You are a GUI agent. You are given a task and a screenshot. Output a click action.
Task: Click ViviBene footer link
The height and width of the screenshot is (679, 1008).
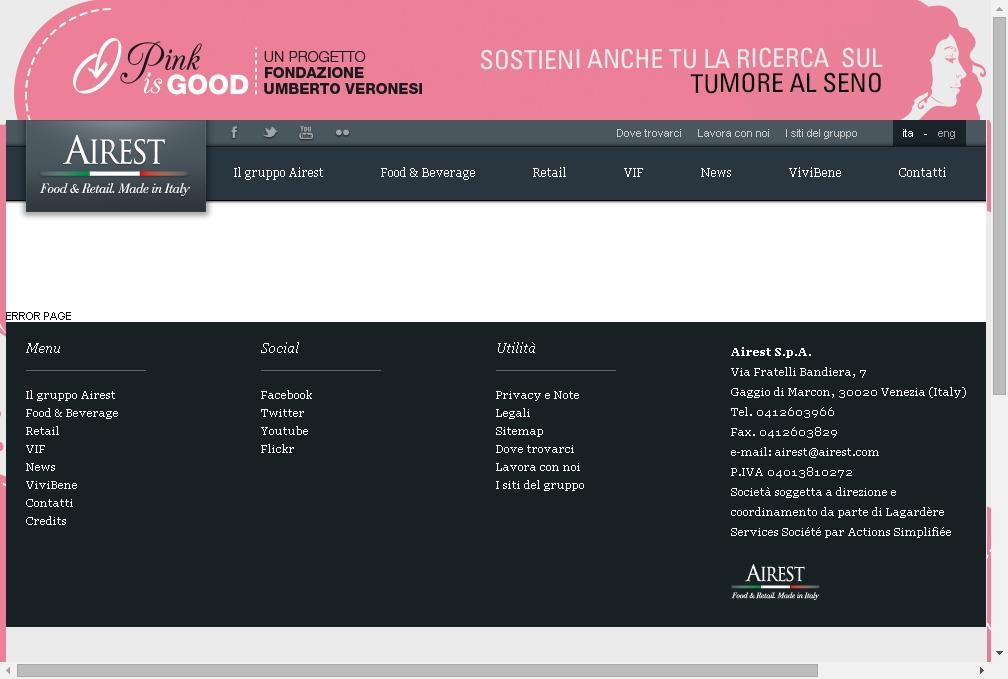point(51,485)
